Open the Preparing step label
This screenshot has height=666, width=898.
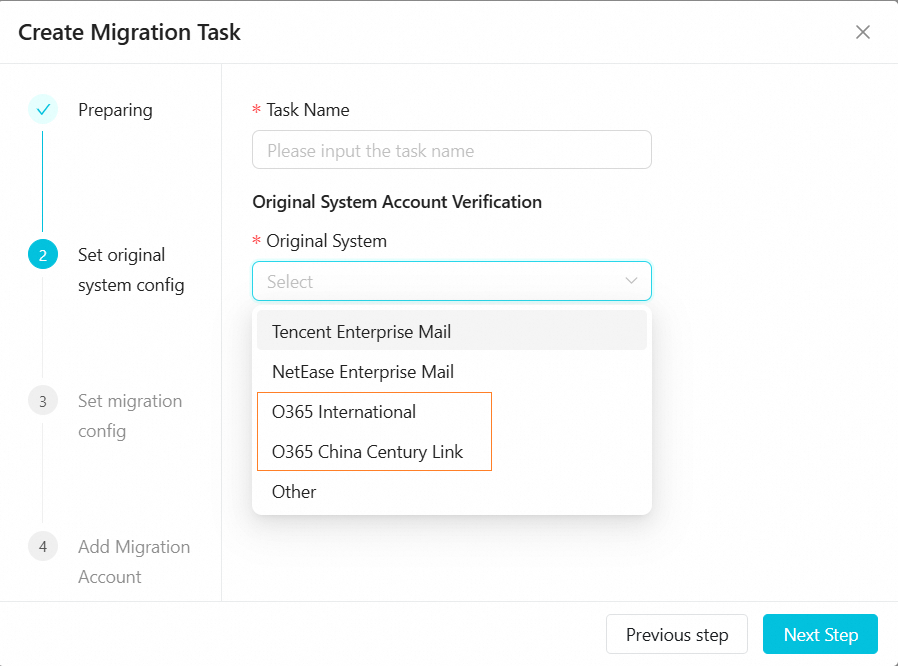(115, 110)
